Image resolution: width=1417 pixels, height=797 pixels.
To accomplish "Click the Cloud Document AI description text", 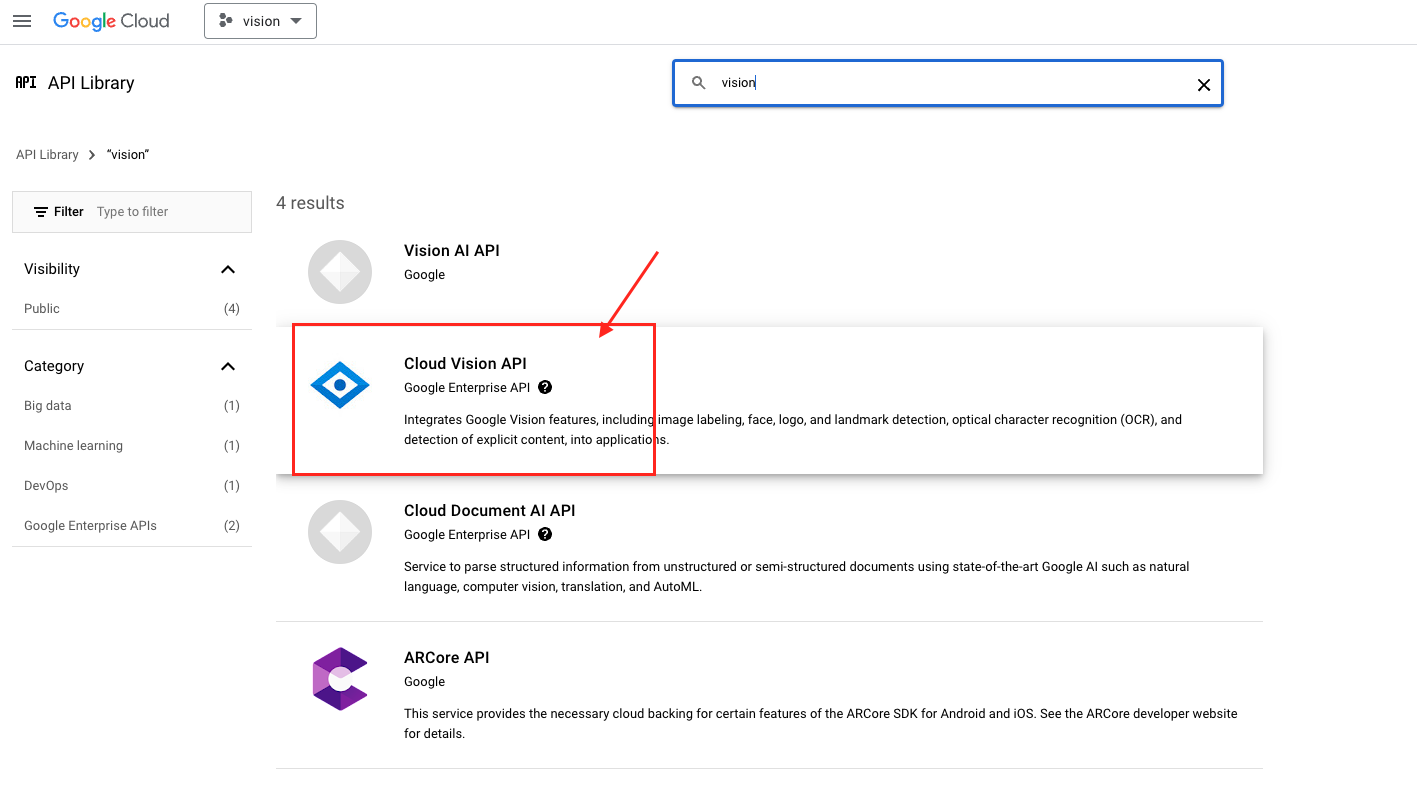I will point(797,577).
